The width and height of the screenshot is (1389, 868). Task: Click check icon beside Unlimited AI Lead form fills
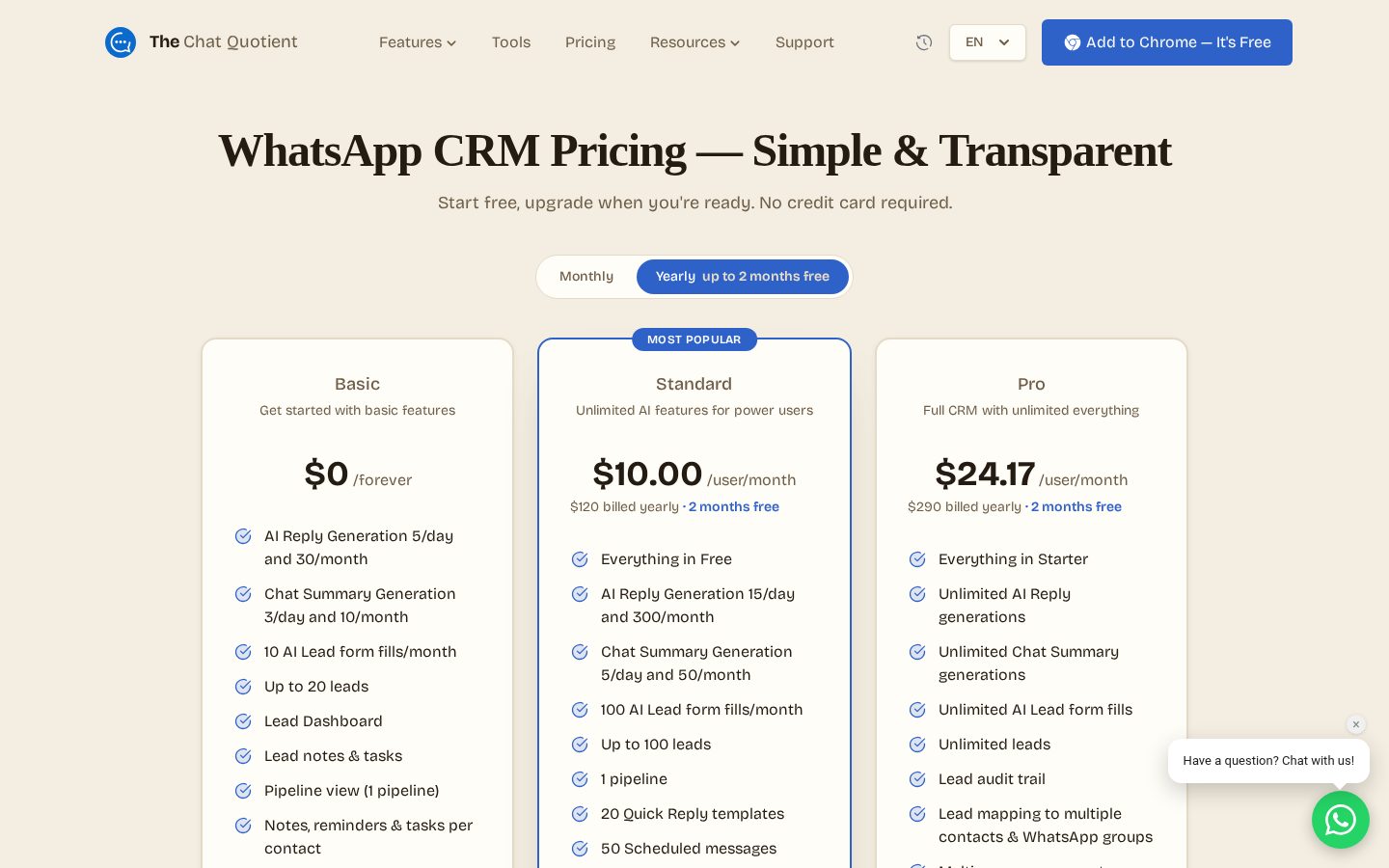pyautogui.click(x=917, y=710)
